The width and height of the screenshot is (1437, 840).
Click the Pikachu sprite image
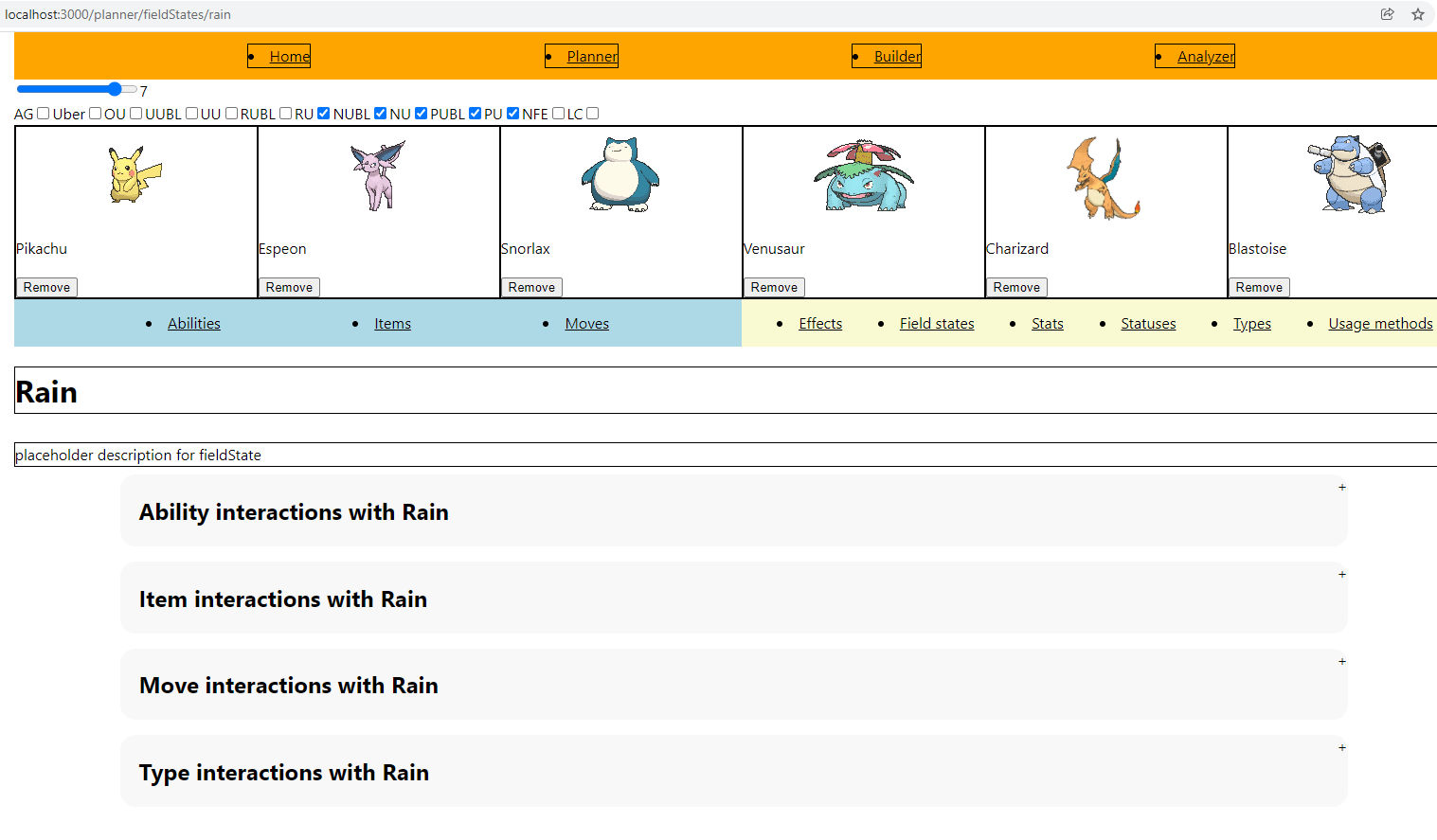click(x=135, y=174)
